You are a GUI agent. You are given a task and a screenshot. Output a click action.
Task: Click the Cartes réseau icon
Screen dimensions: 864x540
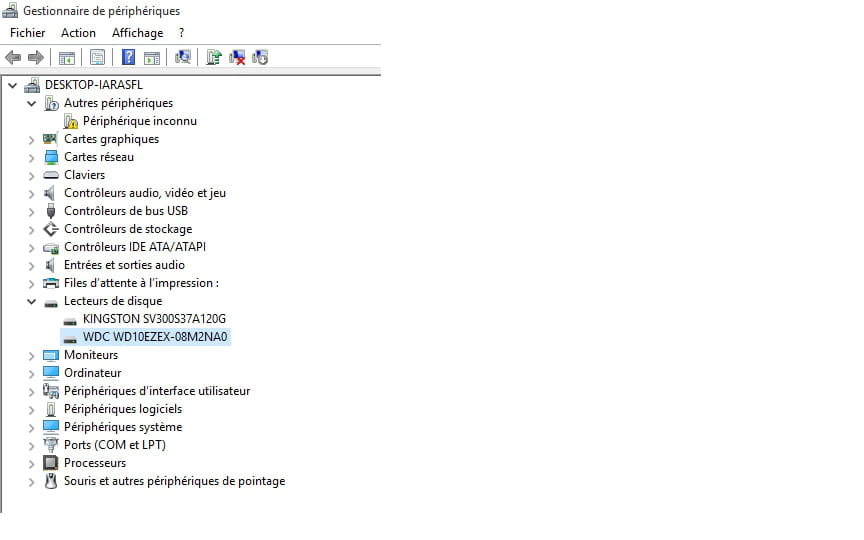coord(51,157)
